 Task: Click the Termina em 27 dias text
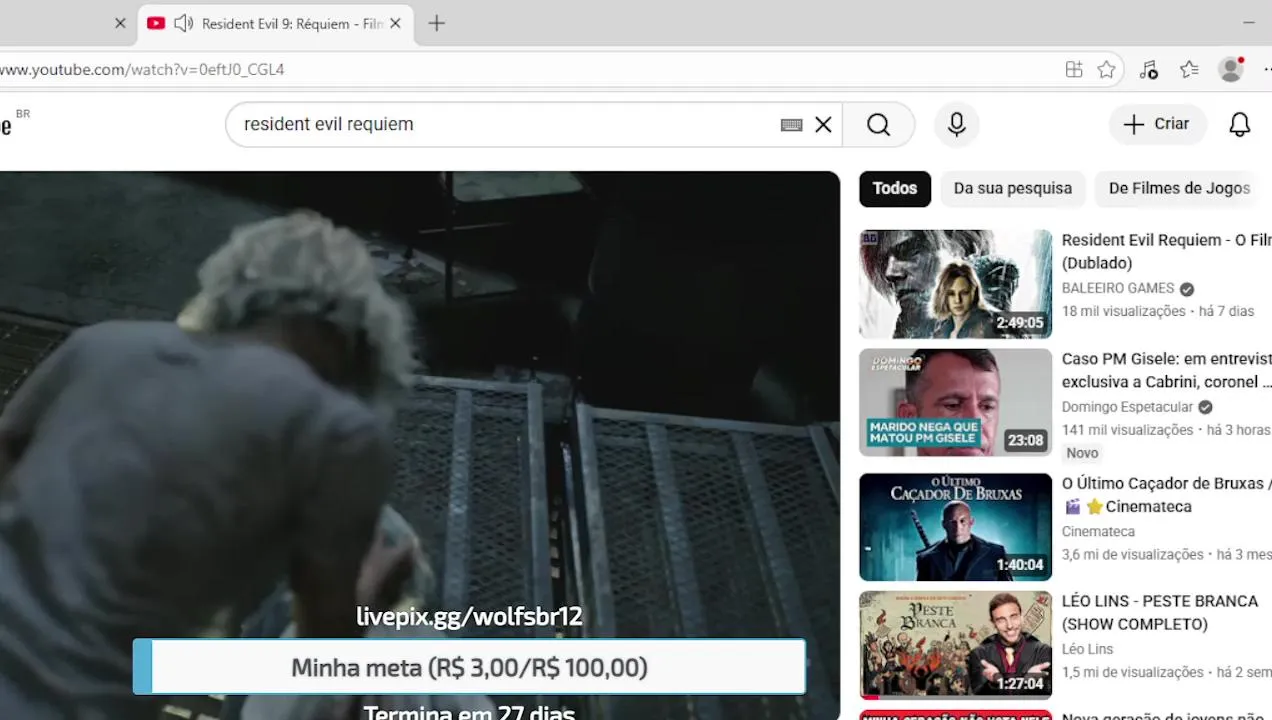click(x=469, y=712)
